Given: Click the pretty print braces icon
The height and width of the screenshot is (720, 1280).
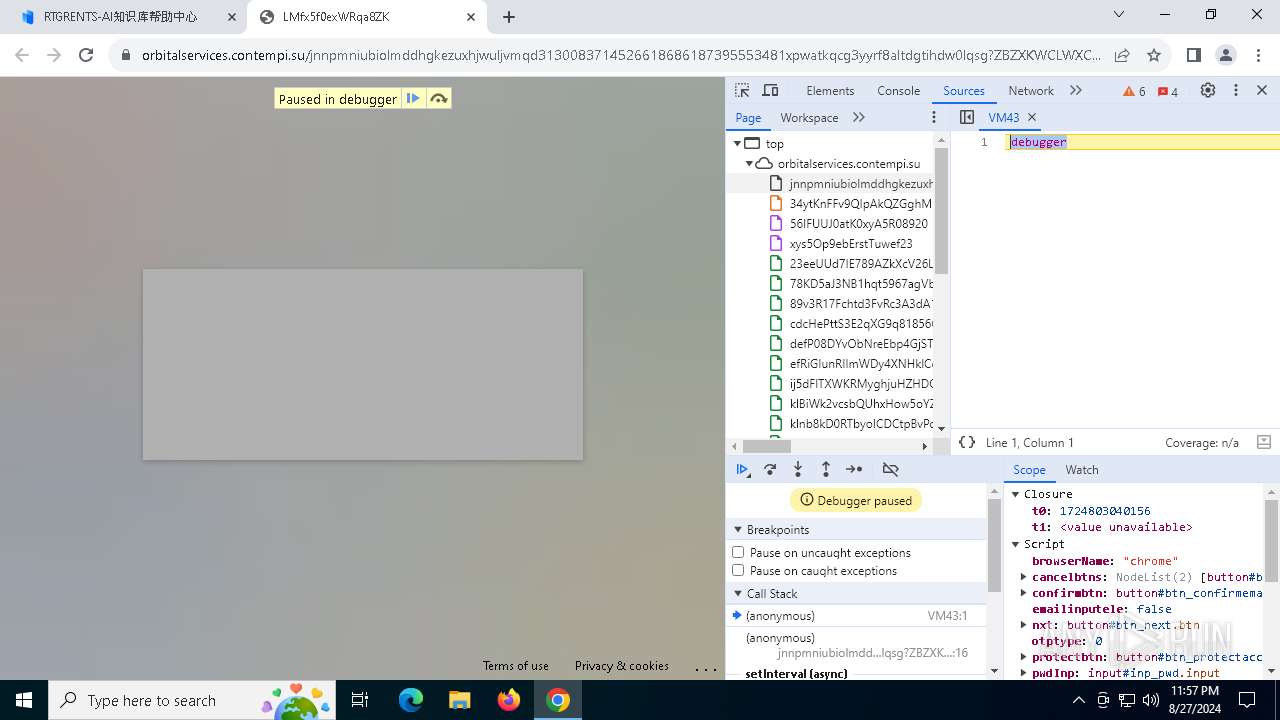Looking at the screenshot, I should (x=967, y=442).
